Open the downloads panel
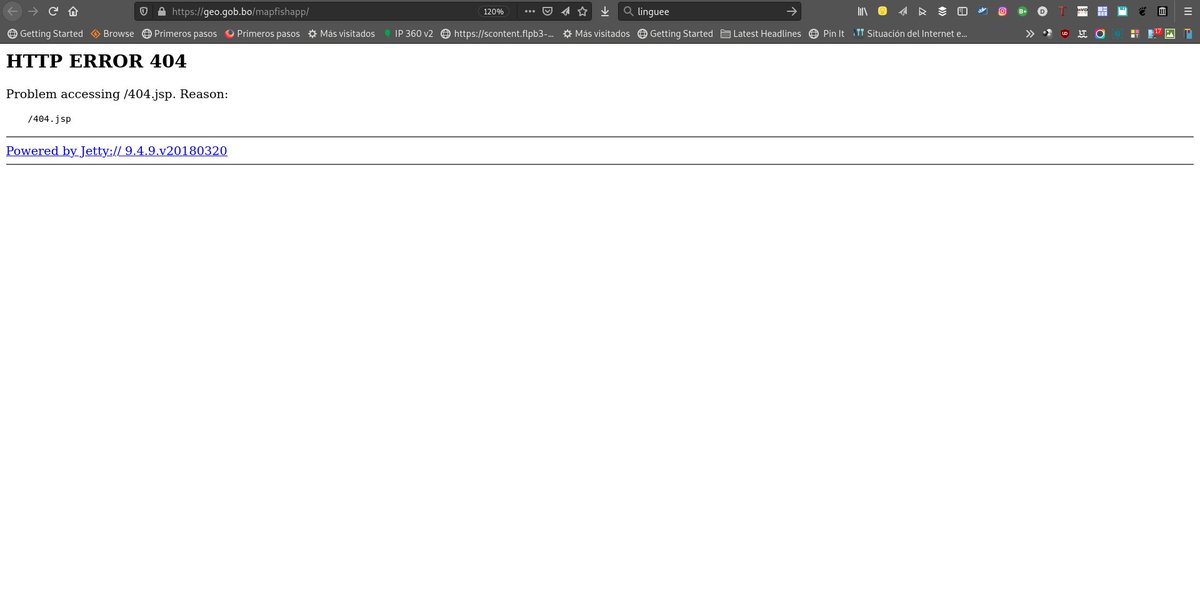This screenshot has width=1200, height=592. (605, 11)
